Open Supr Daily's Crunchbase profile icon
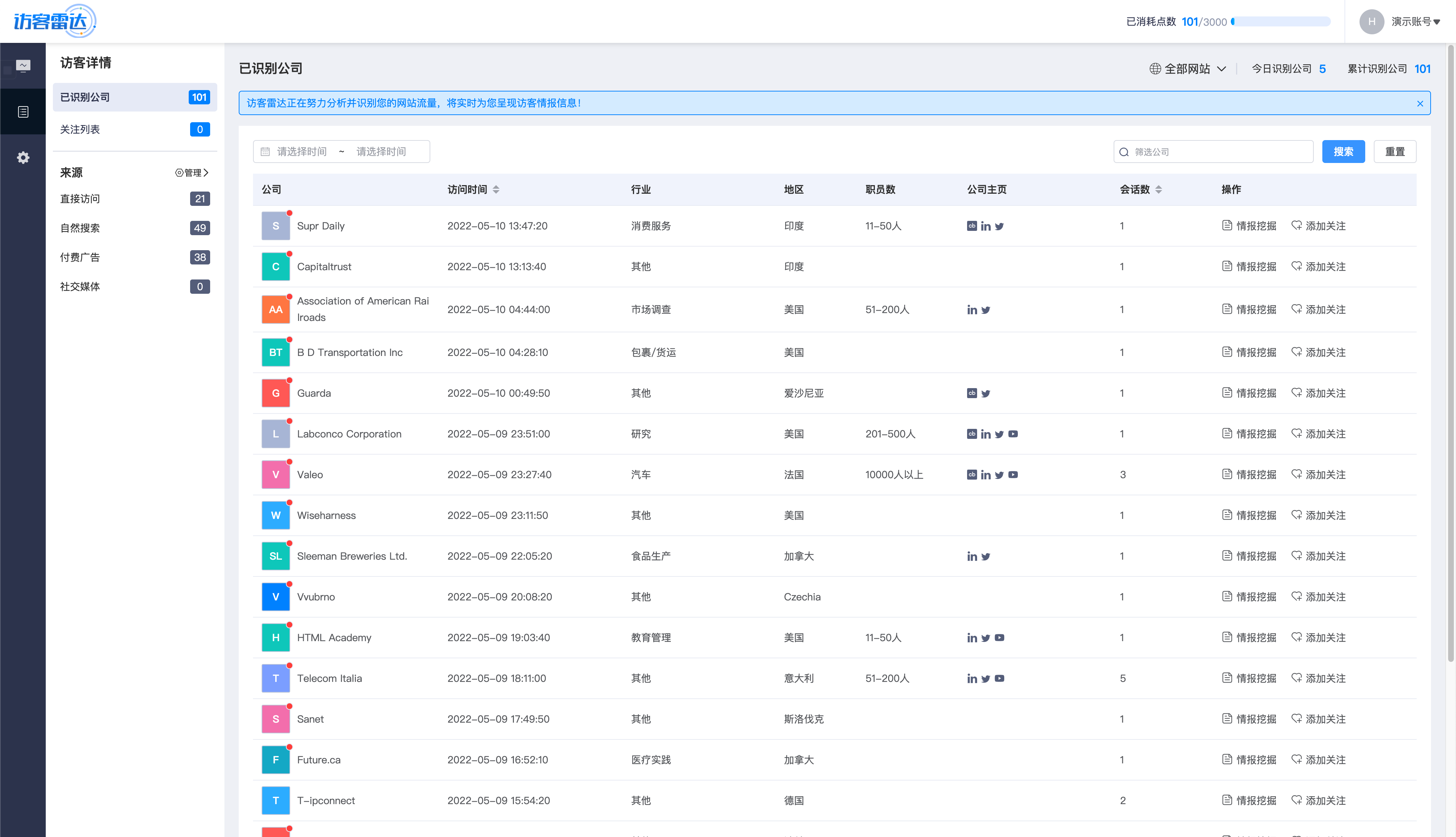Image resolution: width=1456 pixels, height=837 pixels. (x=971, y=226)
